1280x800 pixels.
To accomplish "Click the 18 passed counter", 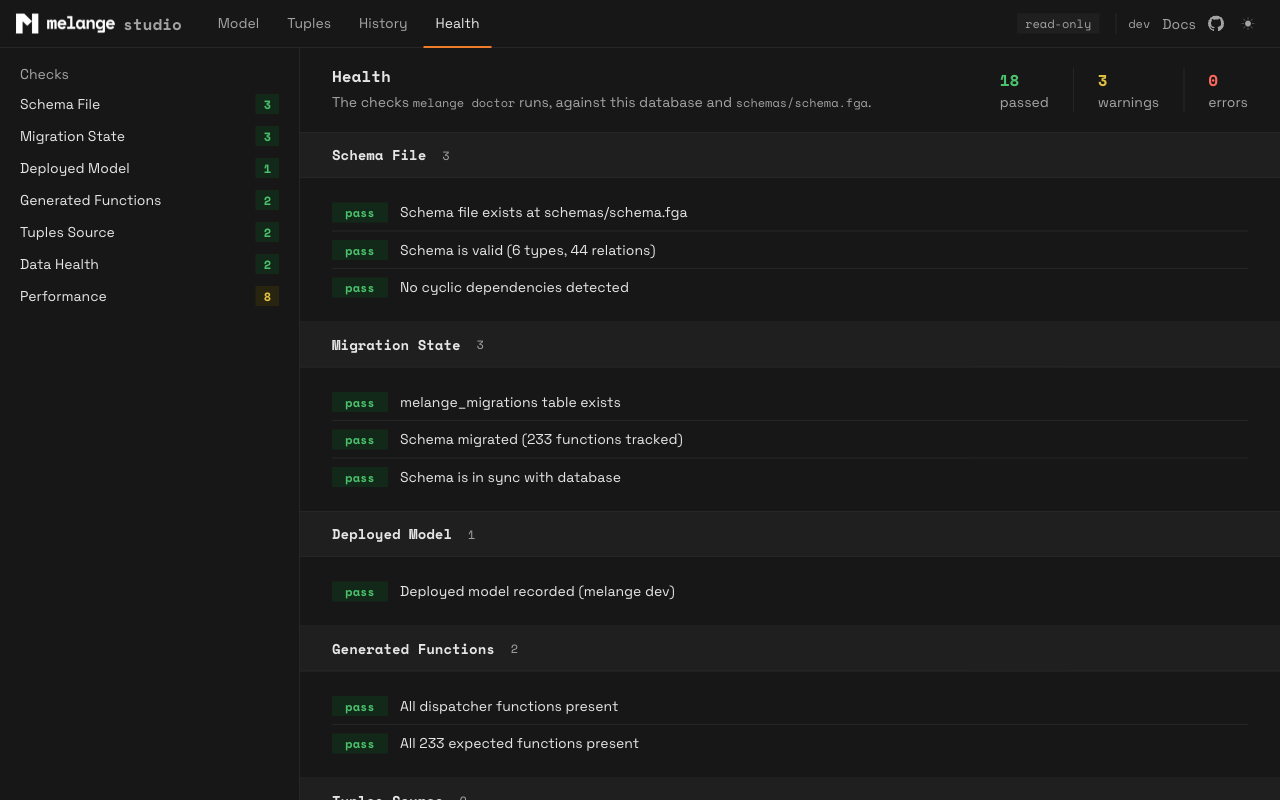I will pyautogui.click(x=1024, y=90).
